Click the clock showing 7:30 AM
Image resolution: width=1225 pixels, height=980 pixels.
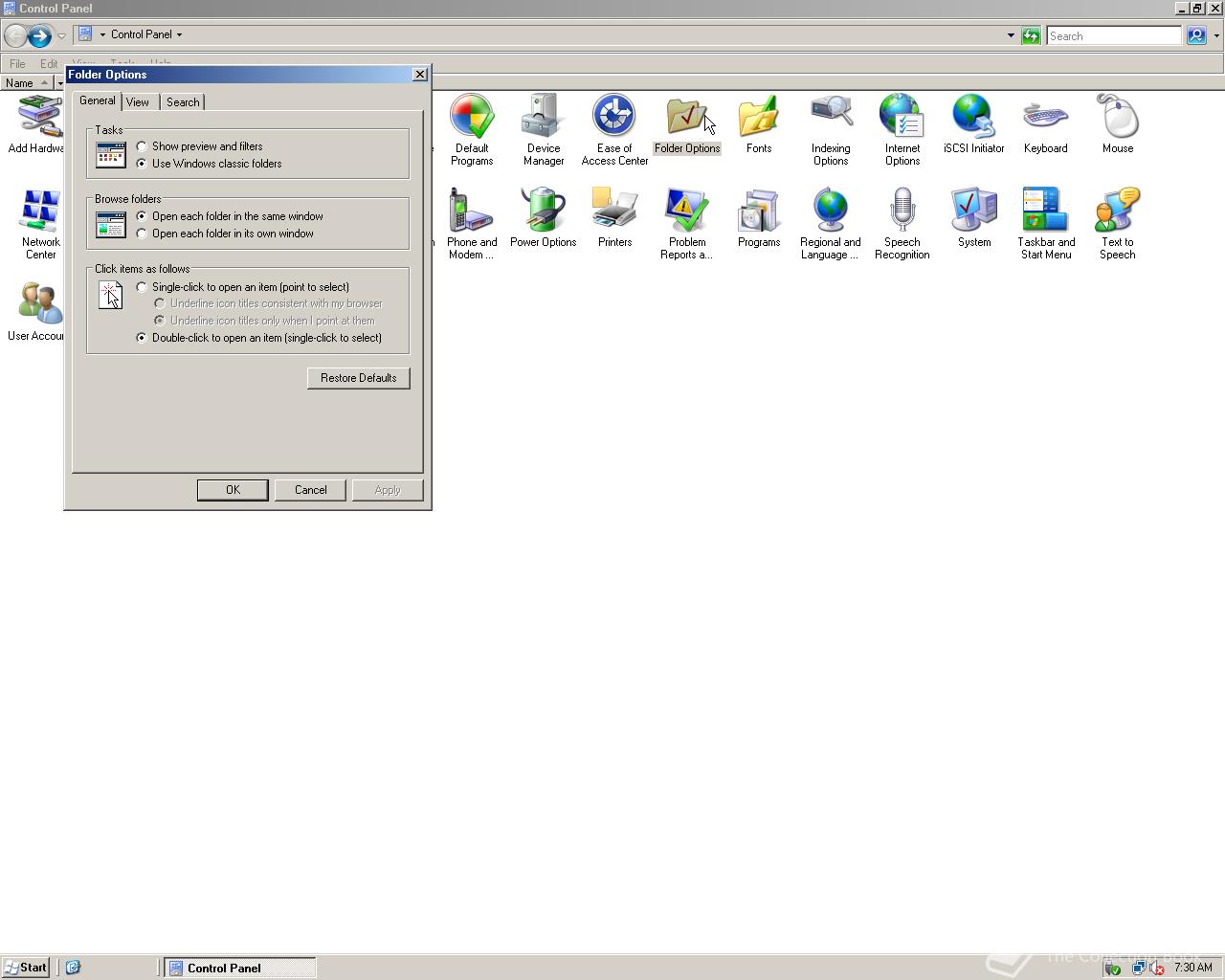click(x=1192, y=968)
